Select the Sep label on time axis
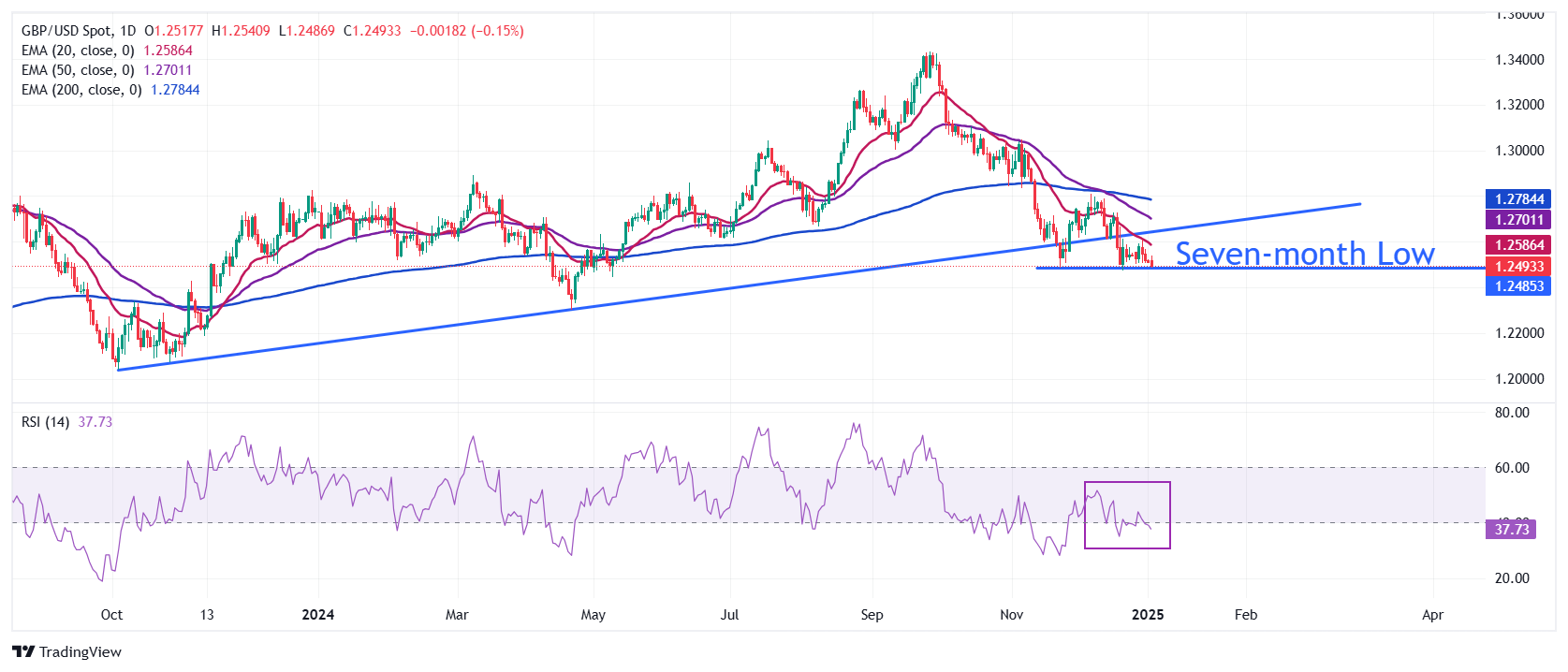1568x672 pixels. [872, 615]
